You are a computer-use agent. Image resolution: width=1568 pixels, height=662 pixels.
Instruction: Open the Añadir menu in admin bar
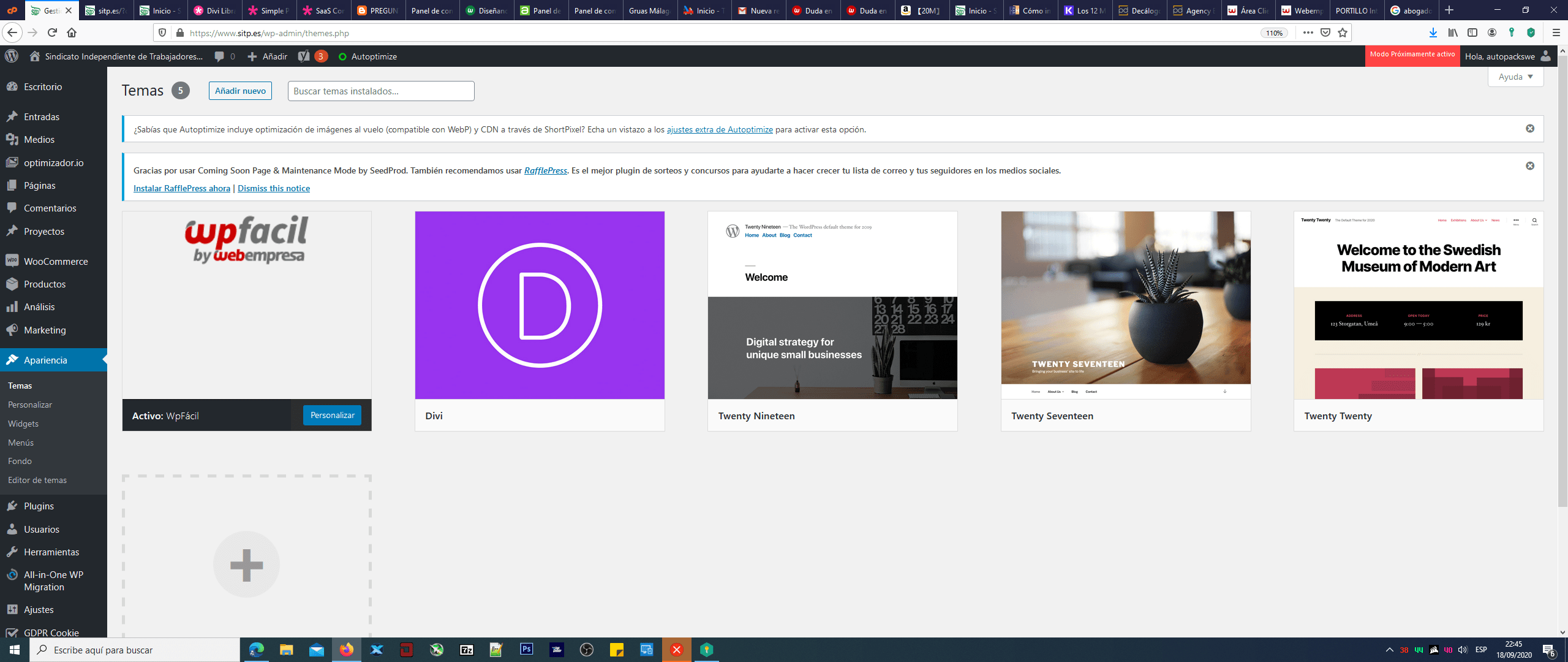pyautogui.click(x=268, y=56)
